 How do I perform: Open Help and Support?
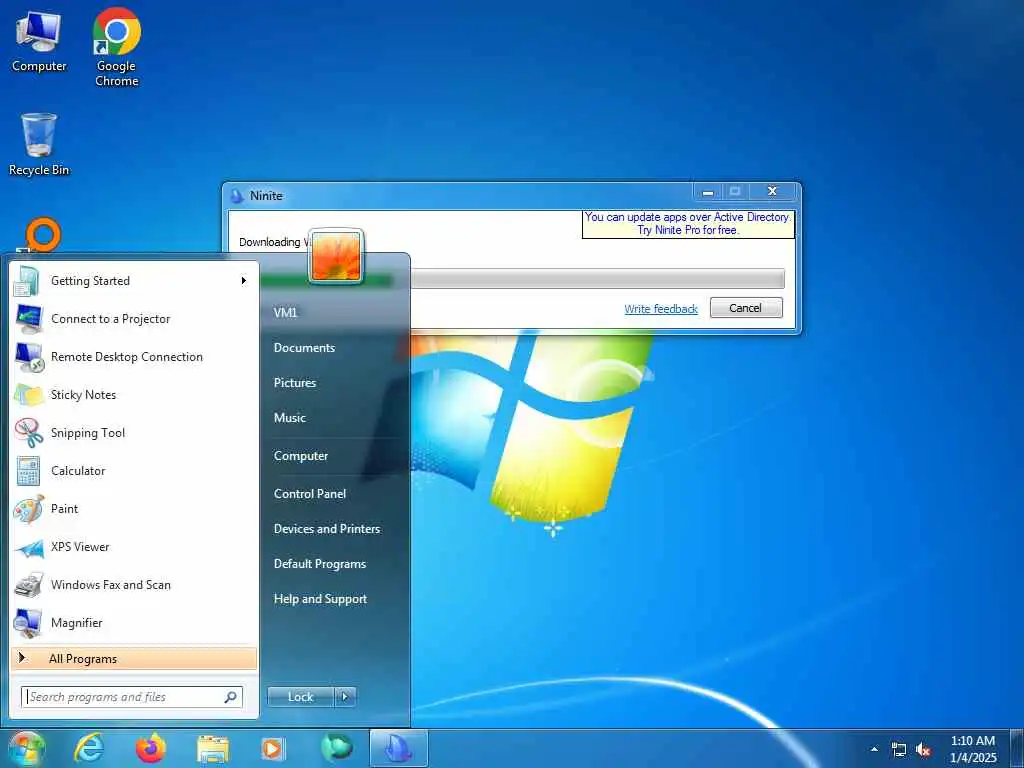[320, 599]
